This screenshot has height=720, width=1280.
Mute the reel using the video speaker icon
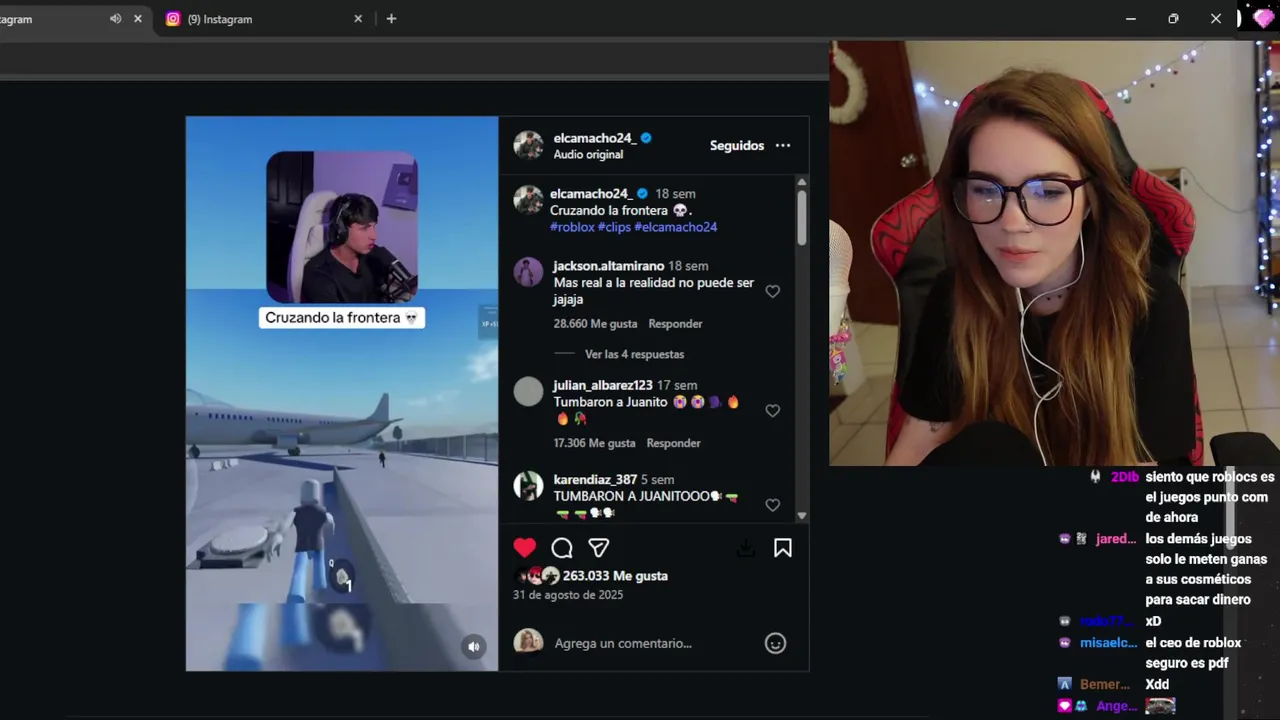[x=474, y=646]
